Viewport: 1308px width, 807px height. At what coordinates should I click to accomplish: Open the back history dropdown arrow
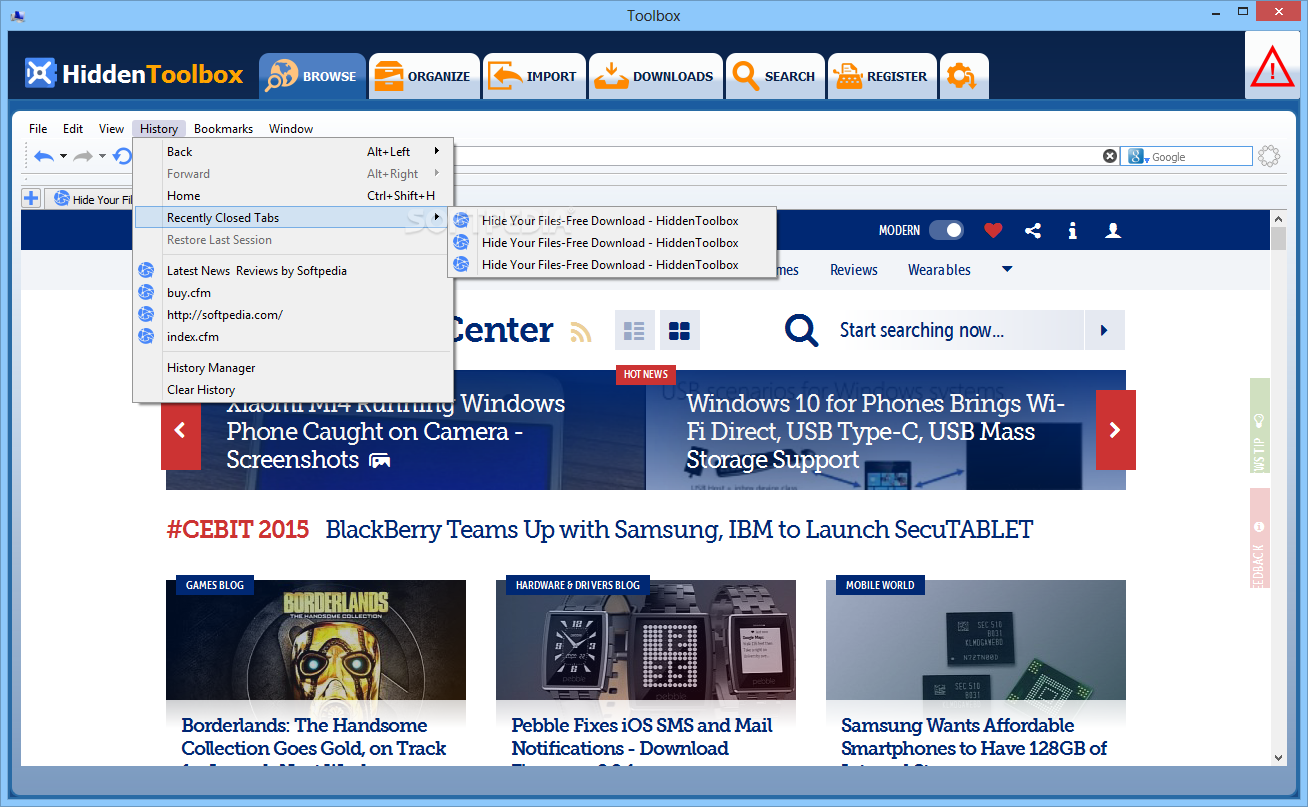63,157
